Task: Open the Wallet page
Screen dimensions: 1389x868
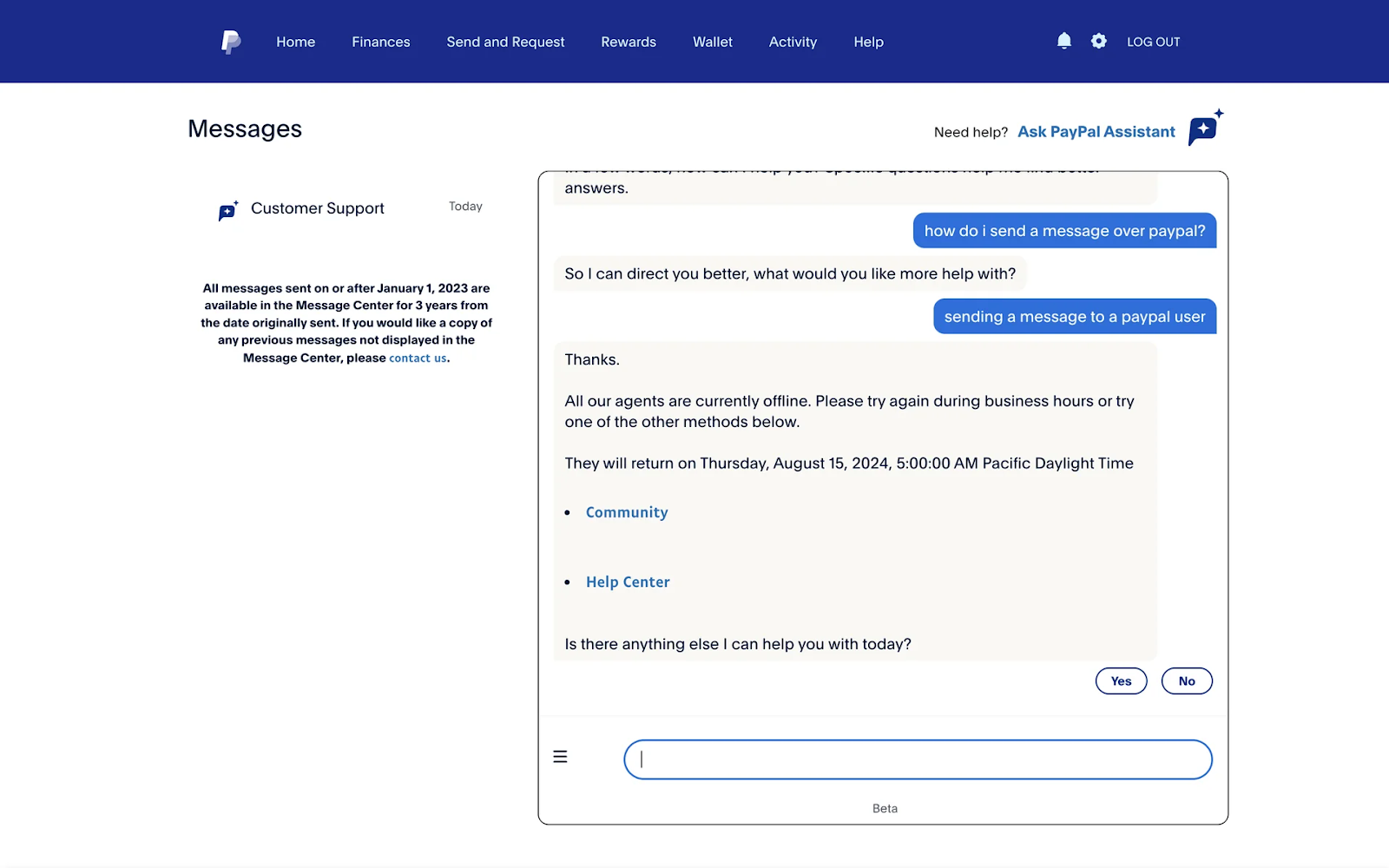Action: pyautogui.click(x=712, y=42)
